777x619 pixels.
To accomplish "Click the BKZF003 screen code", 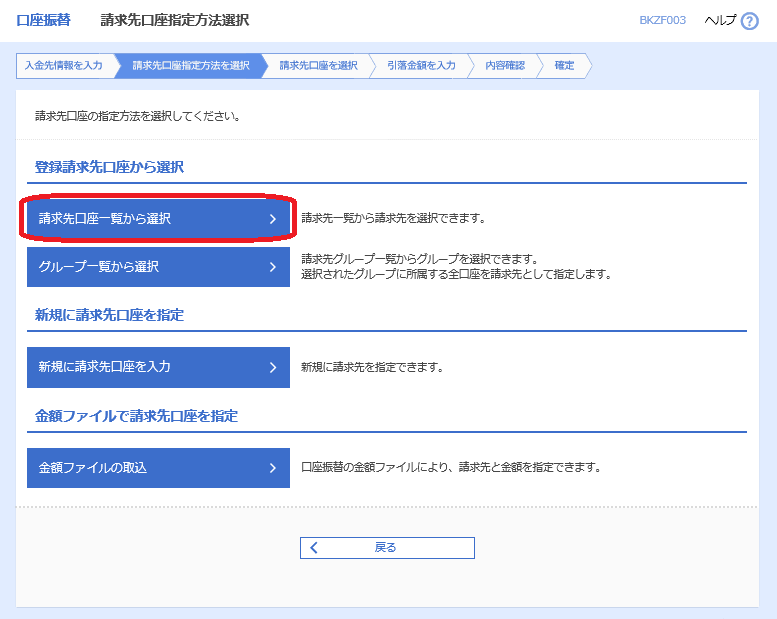I will [x=662, y=21].
